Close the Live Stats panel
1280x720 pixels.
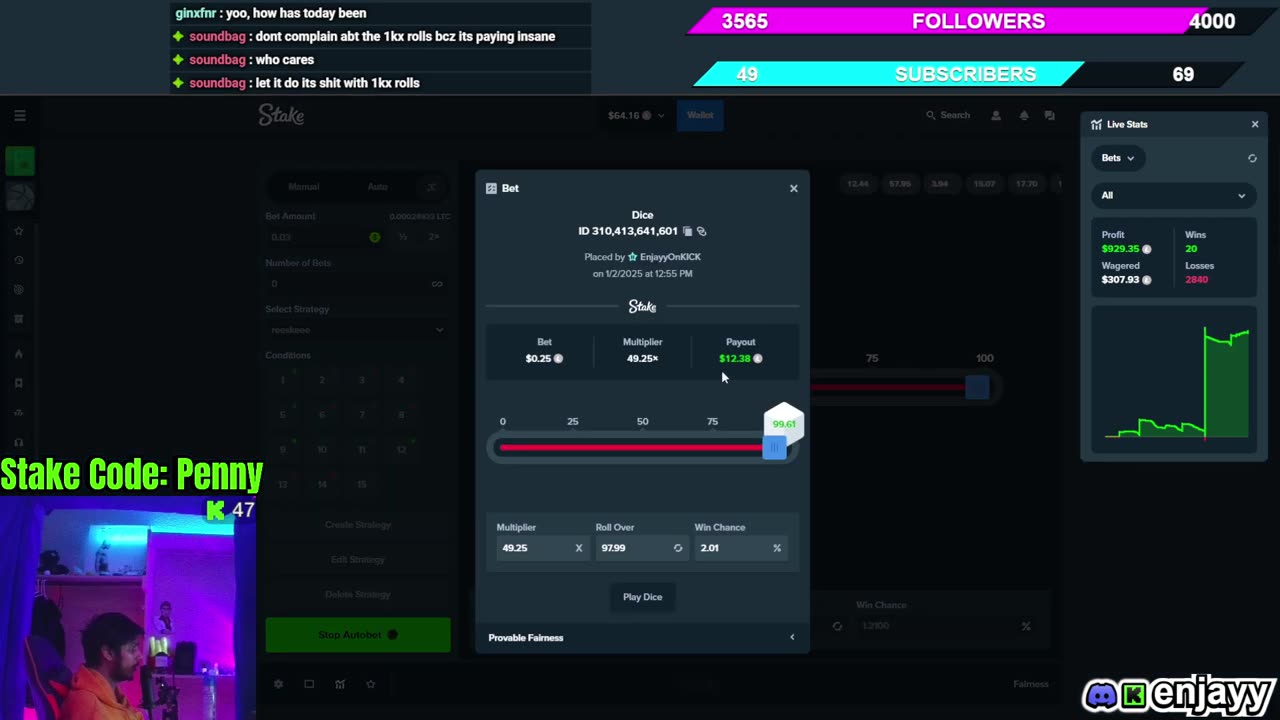[1255, 124]
